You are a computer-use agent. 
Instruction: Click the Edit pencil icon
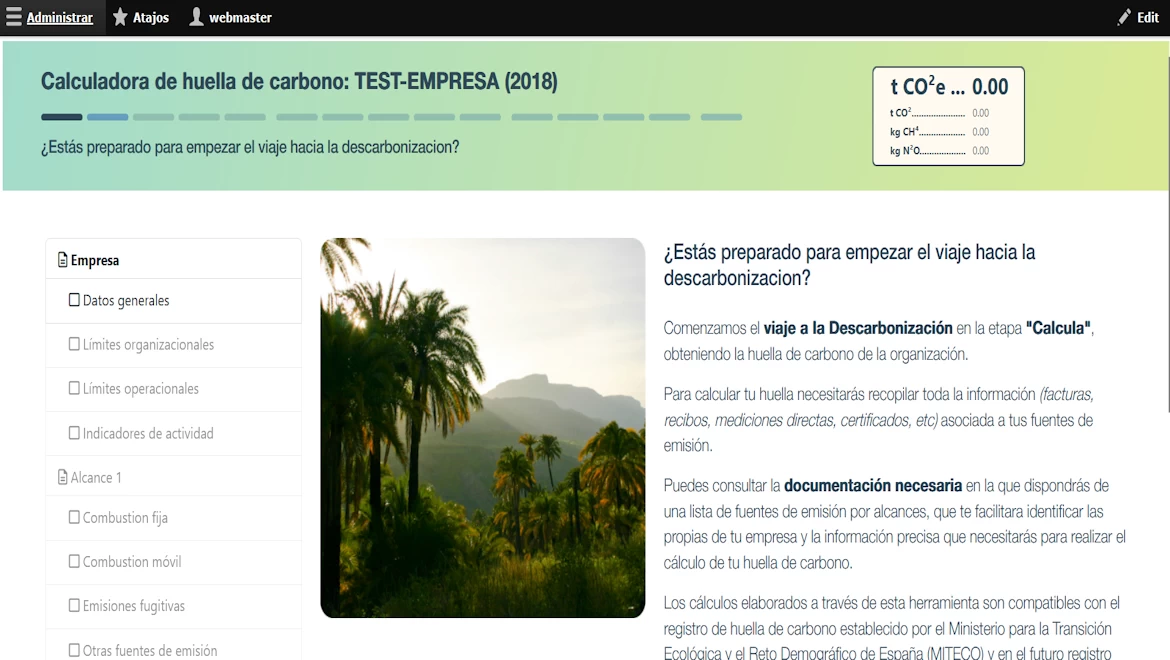1124,17
